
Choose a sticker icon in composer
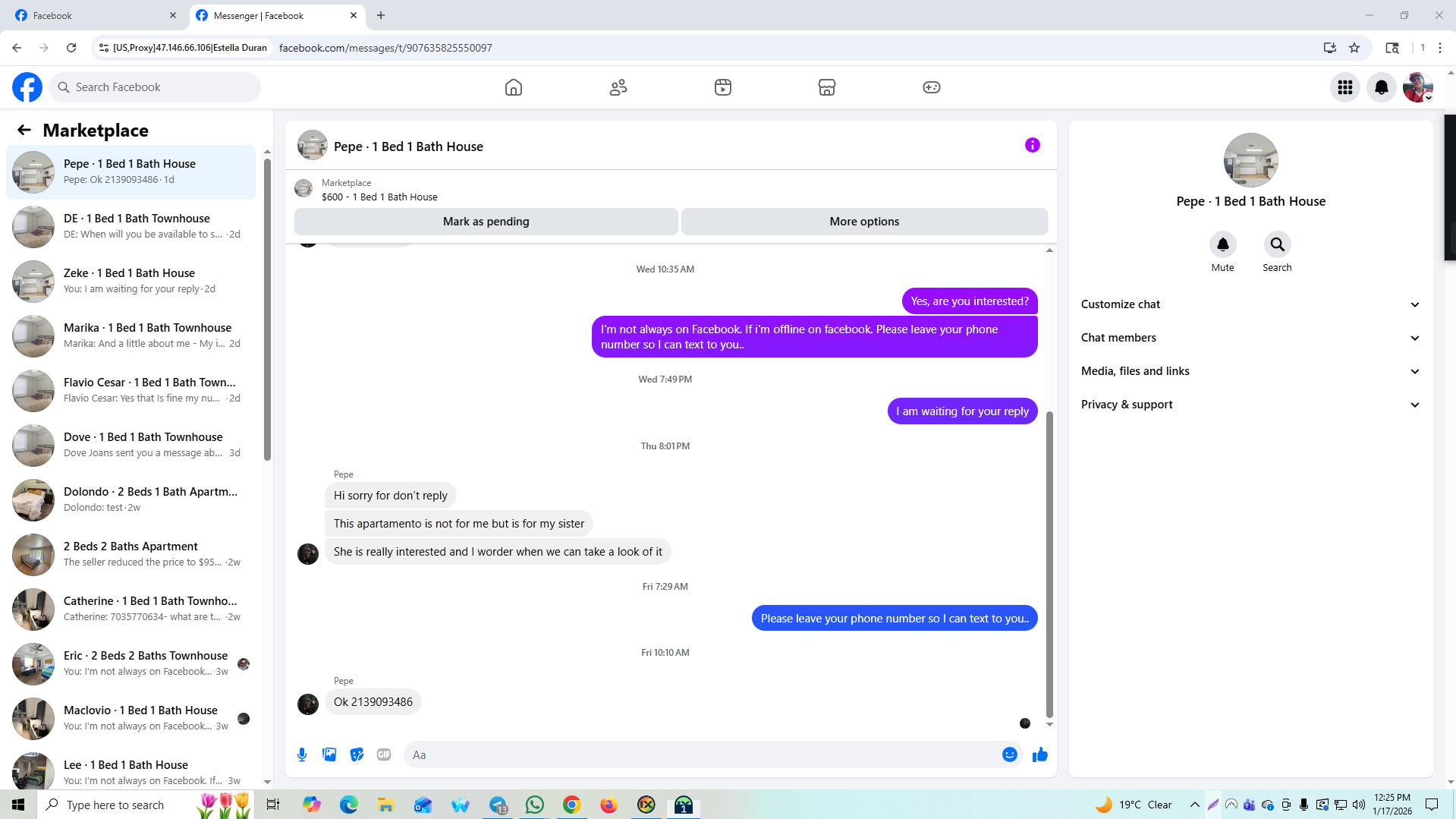pyautogui.click(x=357, y=754)
